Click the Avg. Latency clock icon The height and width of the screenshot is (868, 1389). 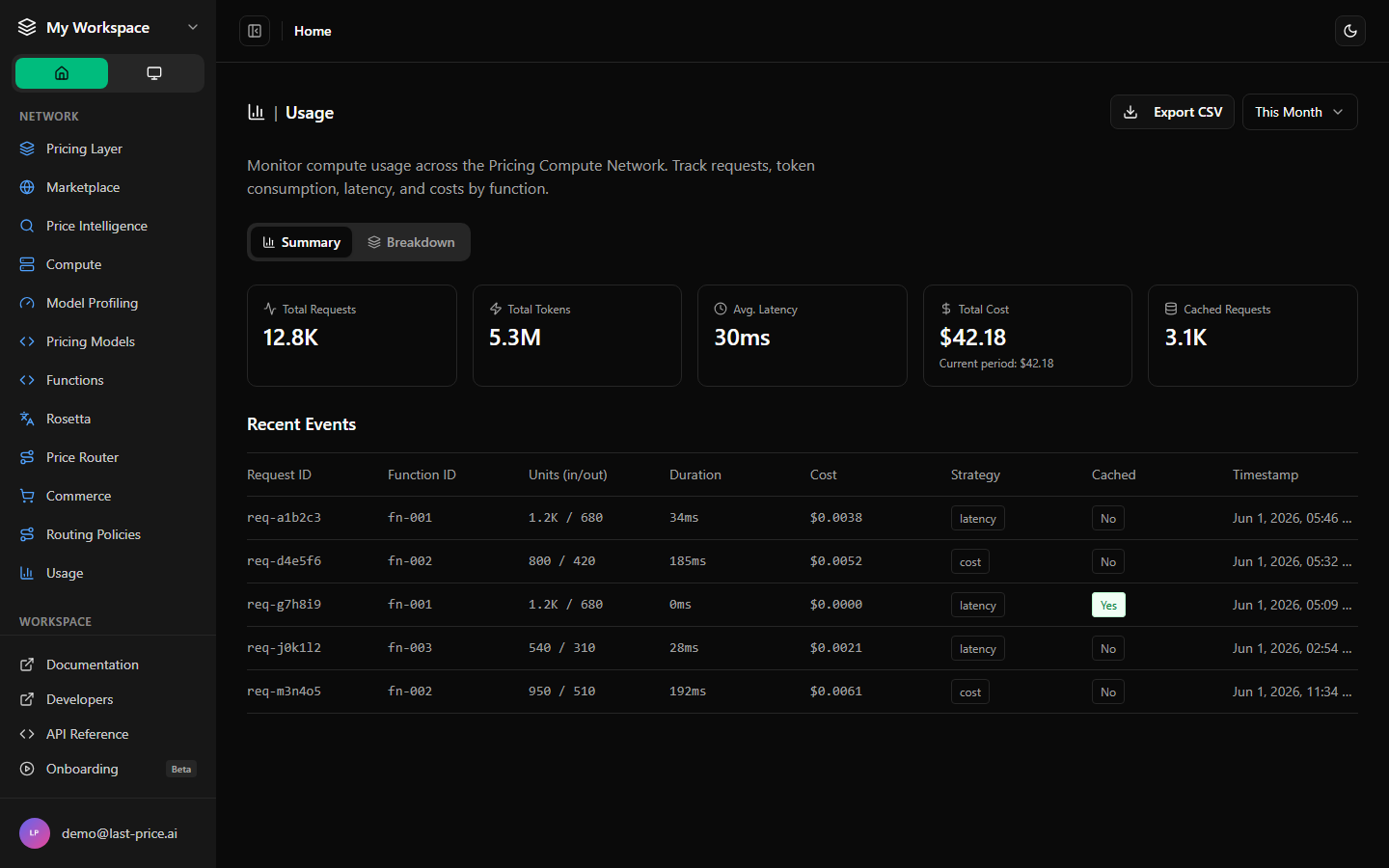click(x=721, y=309)
